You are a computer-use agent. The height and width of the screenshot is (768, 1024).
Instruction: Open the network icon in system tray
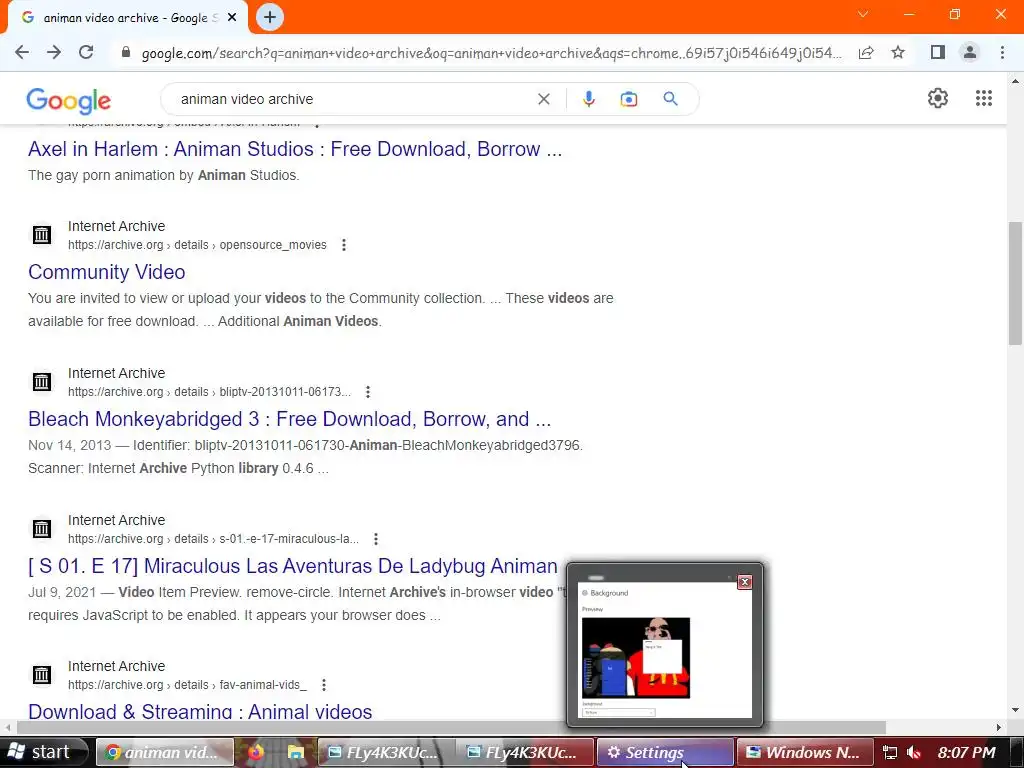(889, 752)
